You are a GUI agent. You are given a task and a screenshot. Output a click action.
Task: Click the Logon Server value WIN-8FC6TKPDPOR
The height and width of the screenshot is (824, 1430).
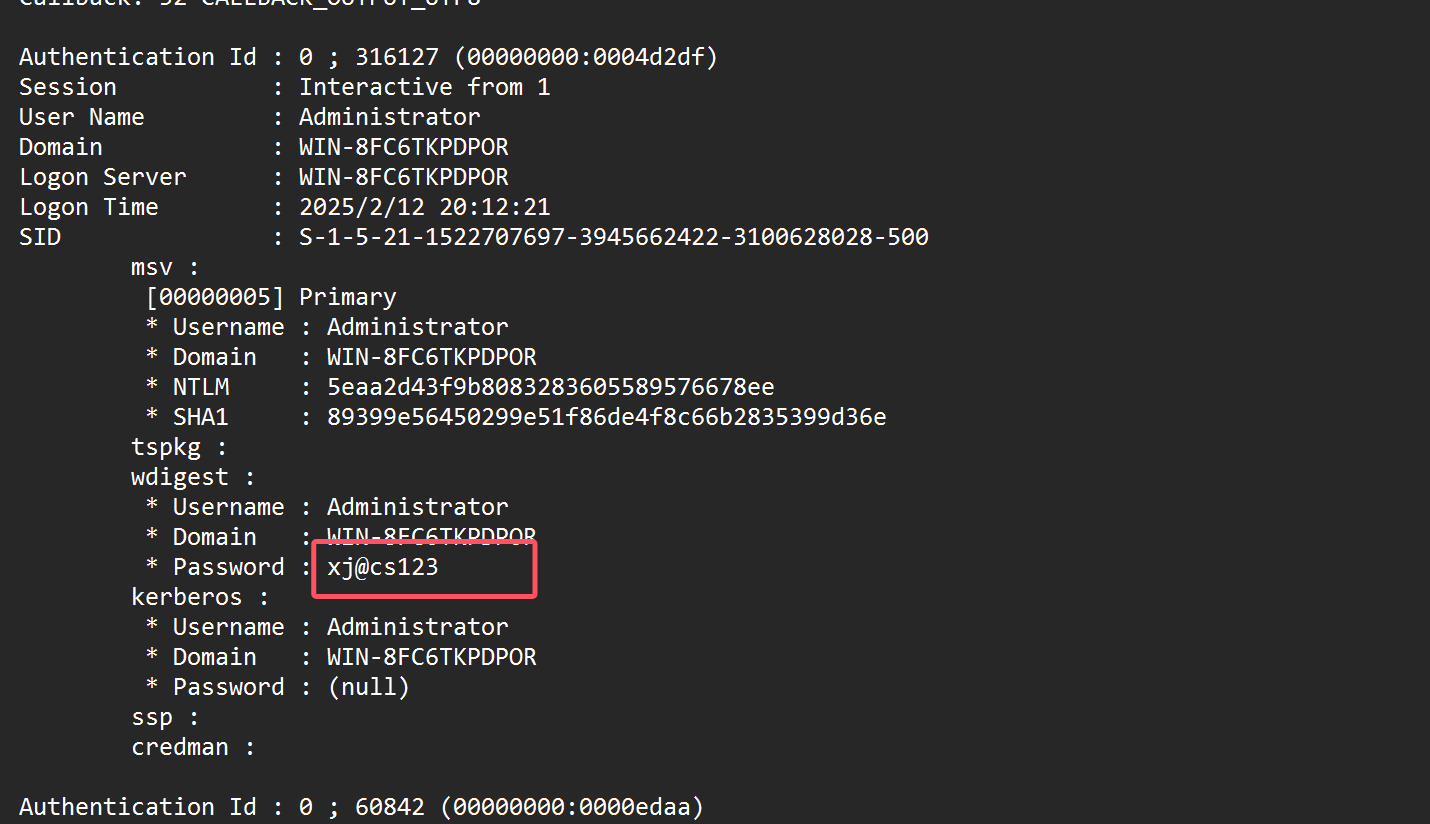coord(404,177)
